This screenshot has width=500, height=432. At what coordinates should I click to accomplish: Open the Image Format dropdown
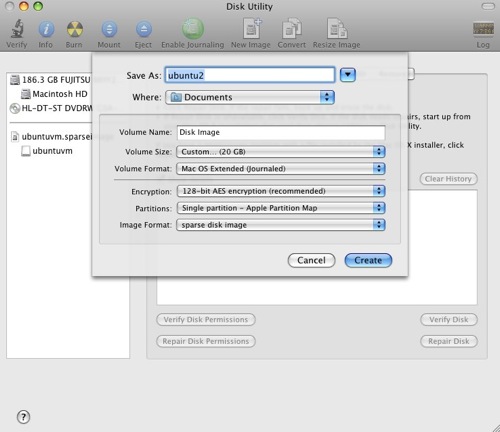(x=281, y=225)
